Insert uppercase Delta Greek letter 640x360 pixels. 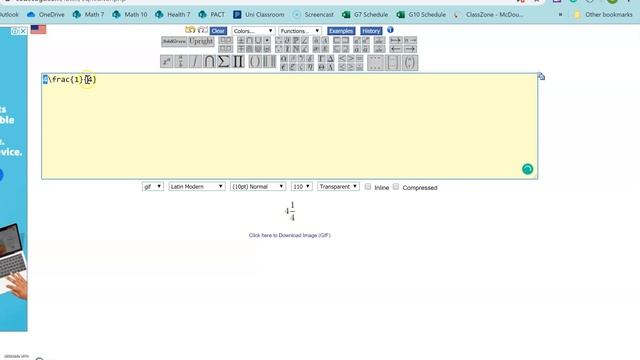tap(330, 59)
